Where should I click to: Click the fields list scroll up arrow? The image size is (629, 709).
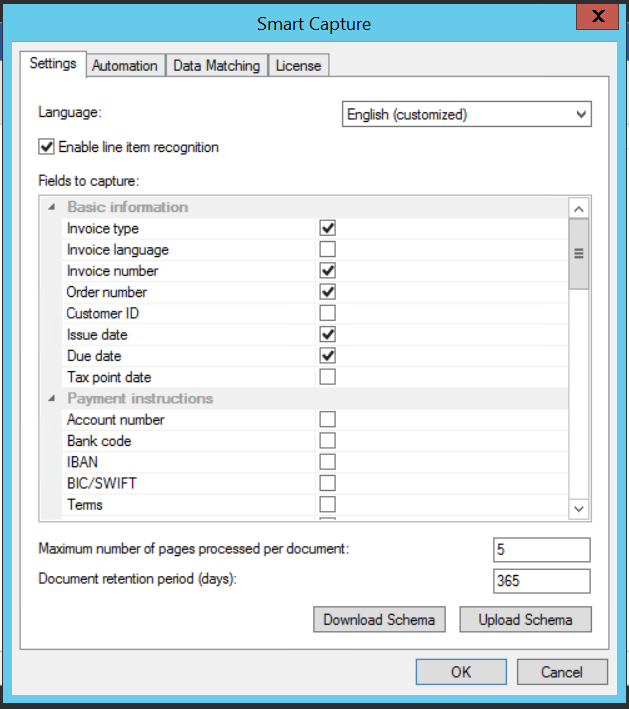[x=578, y=209]
